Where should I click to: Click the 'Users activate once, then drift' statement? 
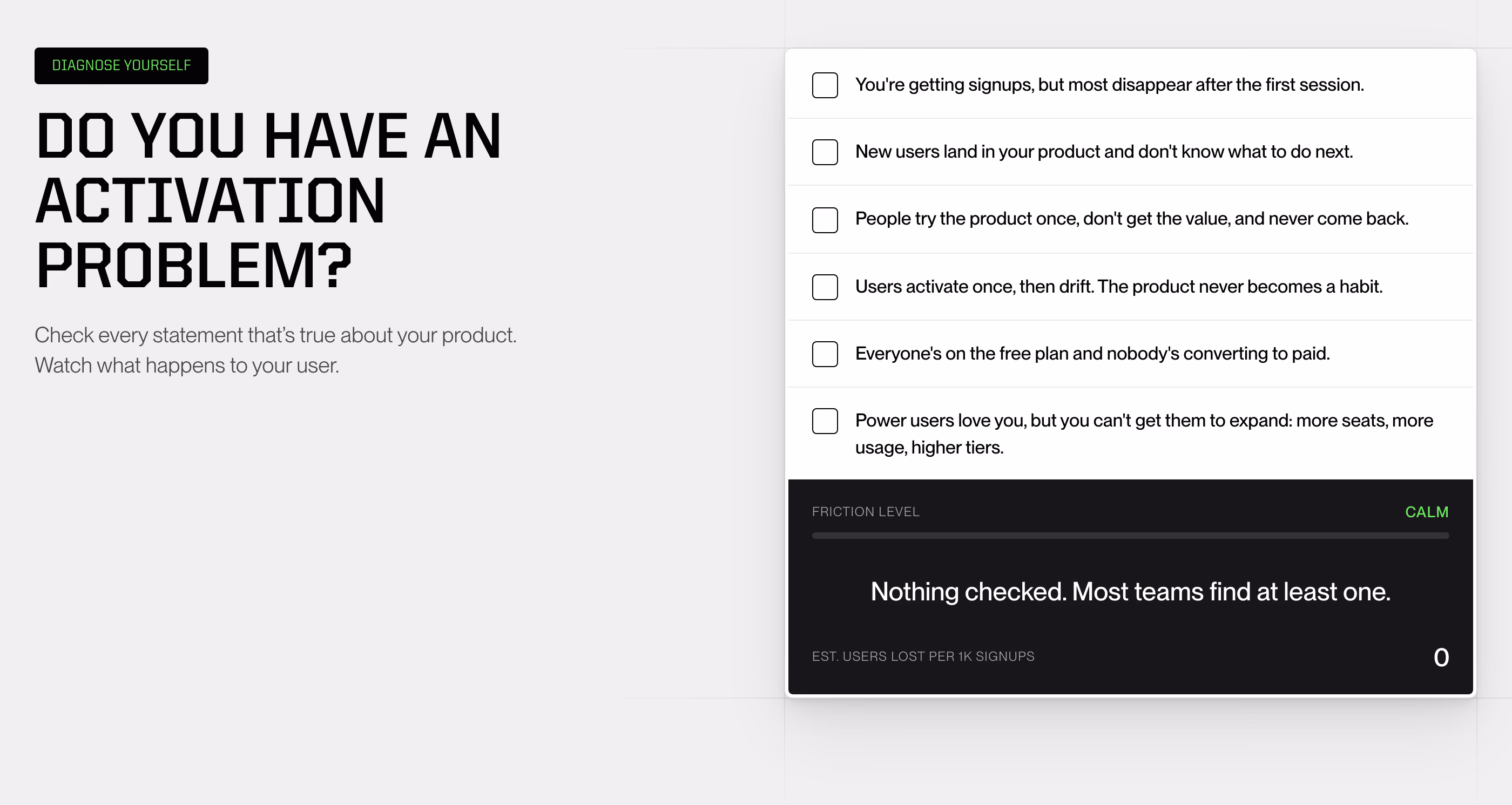click(x=1119, y=286)
